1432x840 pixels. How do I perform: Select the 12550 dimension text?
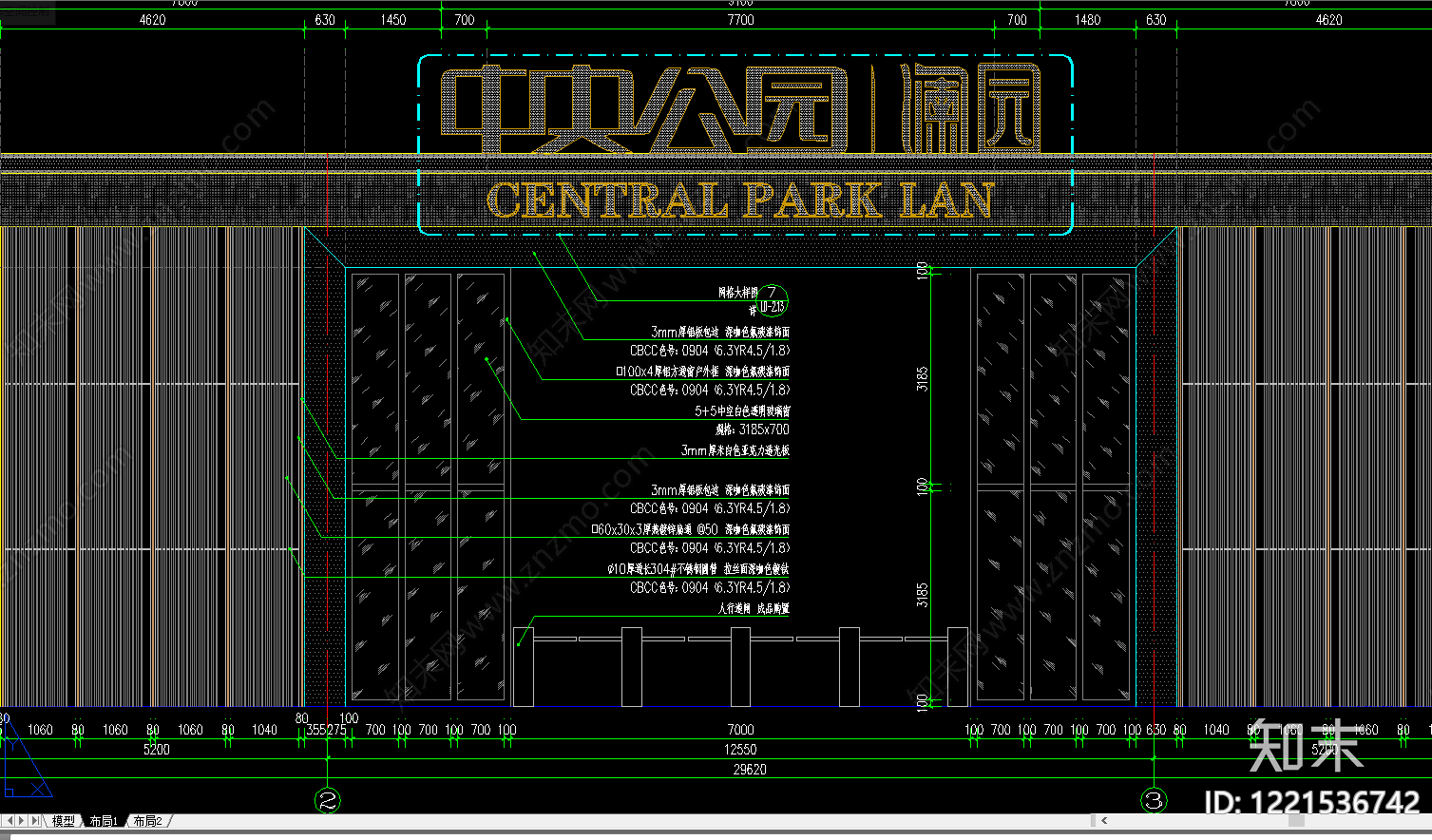740,750
